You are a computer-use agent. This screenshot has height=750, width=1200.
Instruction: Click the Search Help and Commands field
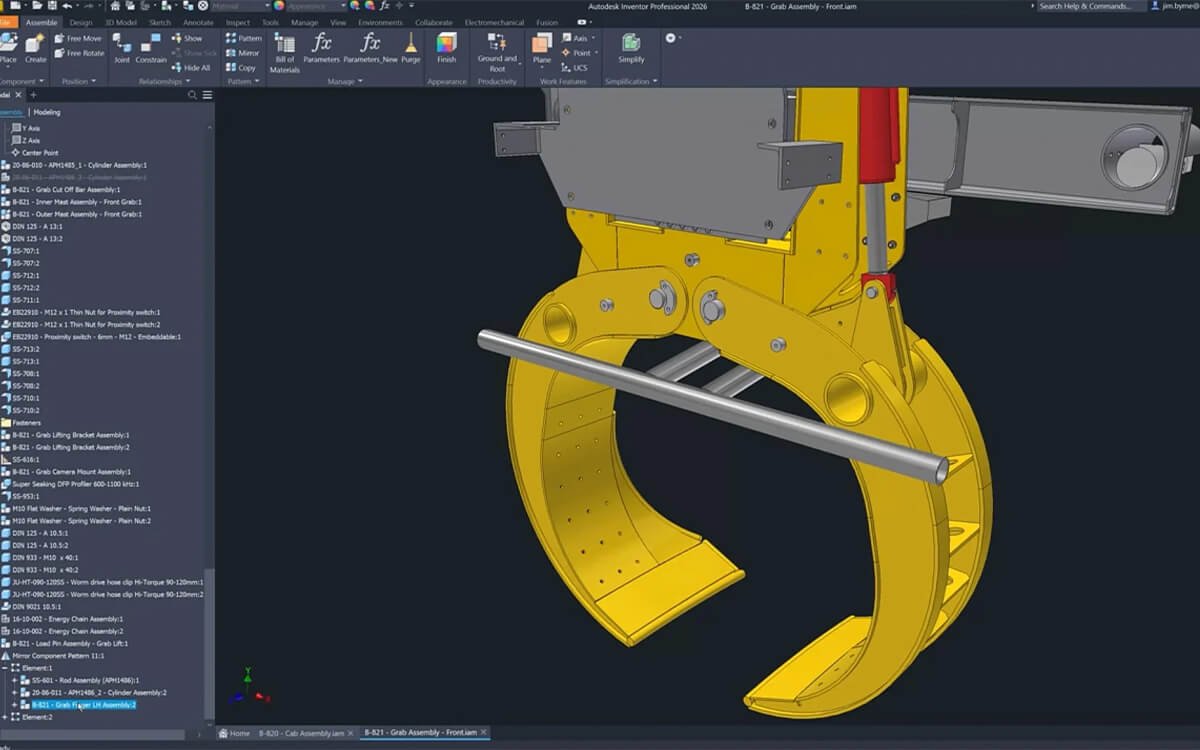coord(1090,6)
